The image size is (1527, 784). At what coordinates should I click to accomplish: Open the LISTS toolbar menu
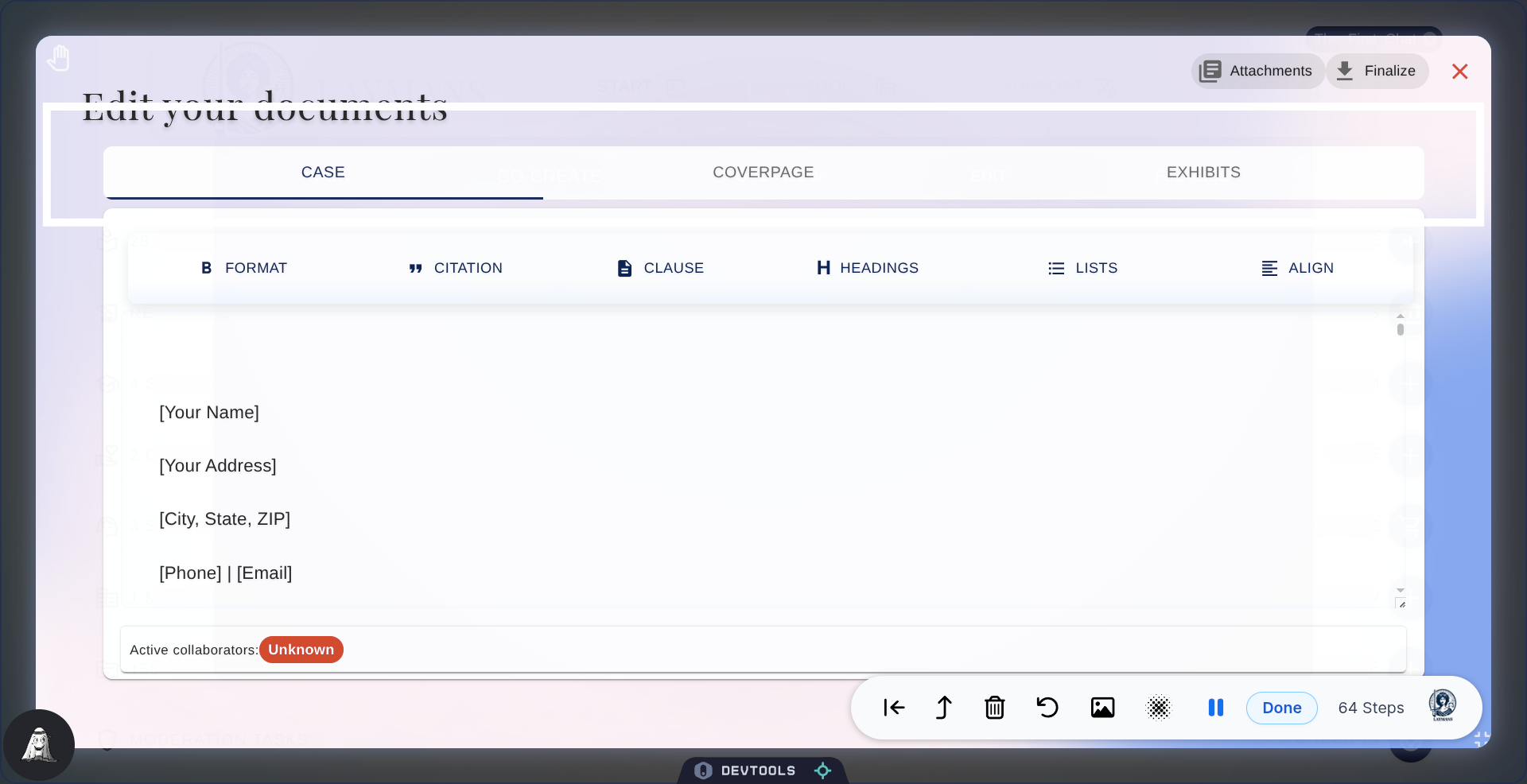click(1082, 268)
